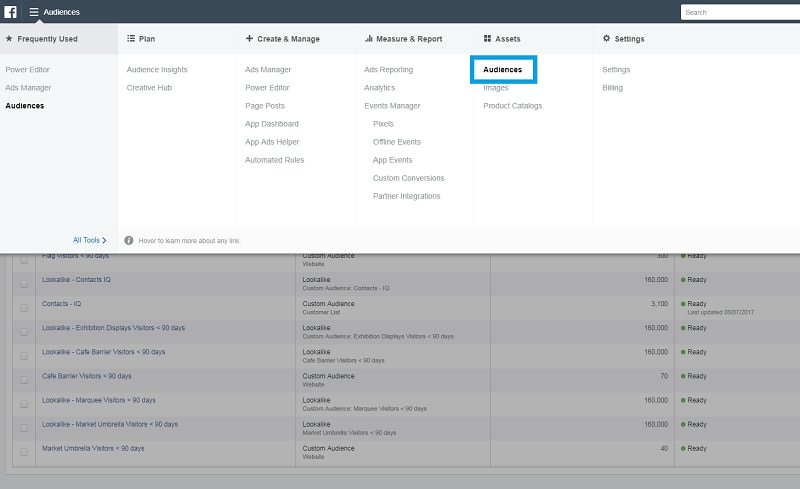The width and height of the screenshot is (800, 489).
Task: Open App Ads Helper
Action: coord(272,142)
